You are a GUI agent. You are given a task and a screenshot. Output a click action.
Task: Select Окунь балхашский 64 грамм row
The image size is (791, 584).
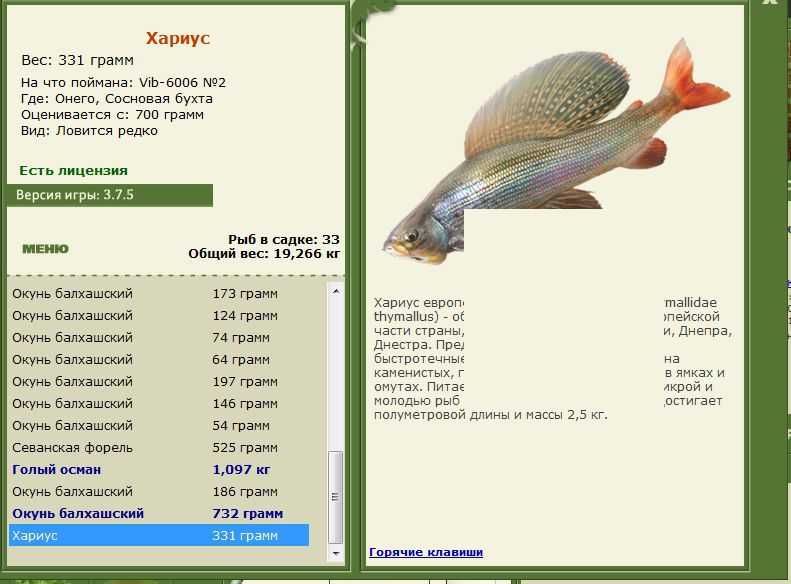(x=159, y=360)
